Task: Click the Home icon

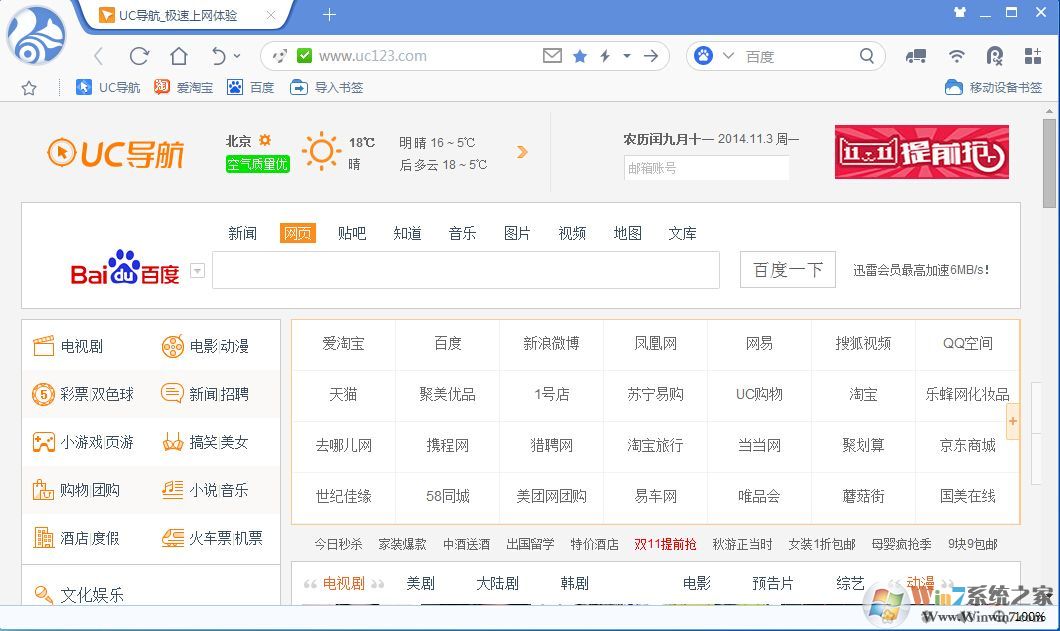Action: [179, 56]
